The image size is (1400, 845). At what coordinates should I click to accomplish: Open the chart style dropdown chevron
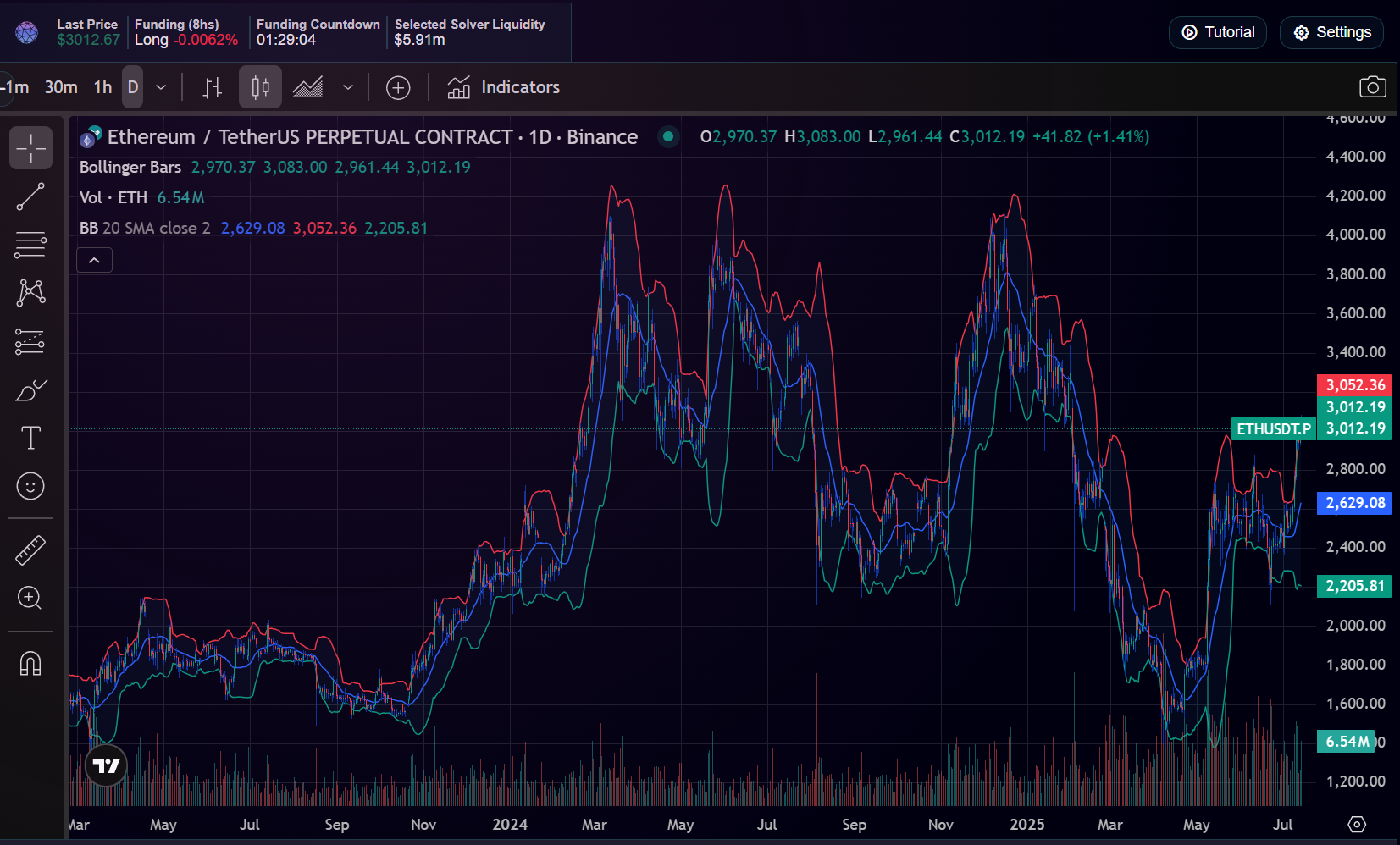347,86
